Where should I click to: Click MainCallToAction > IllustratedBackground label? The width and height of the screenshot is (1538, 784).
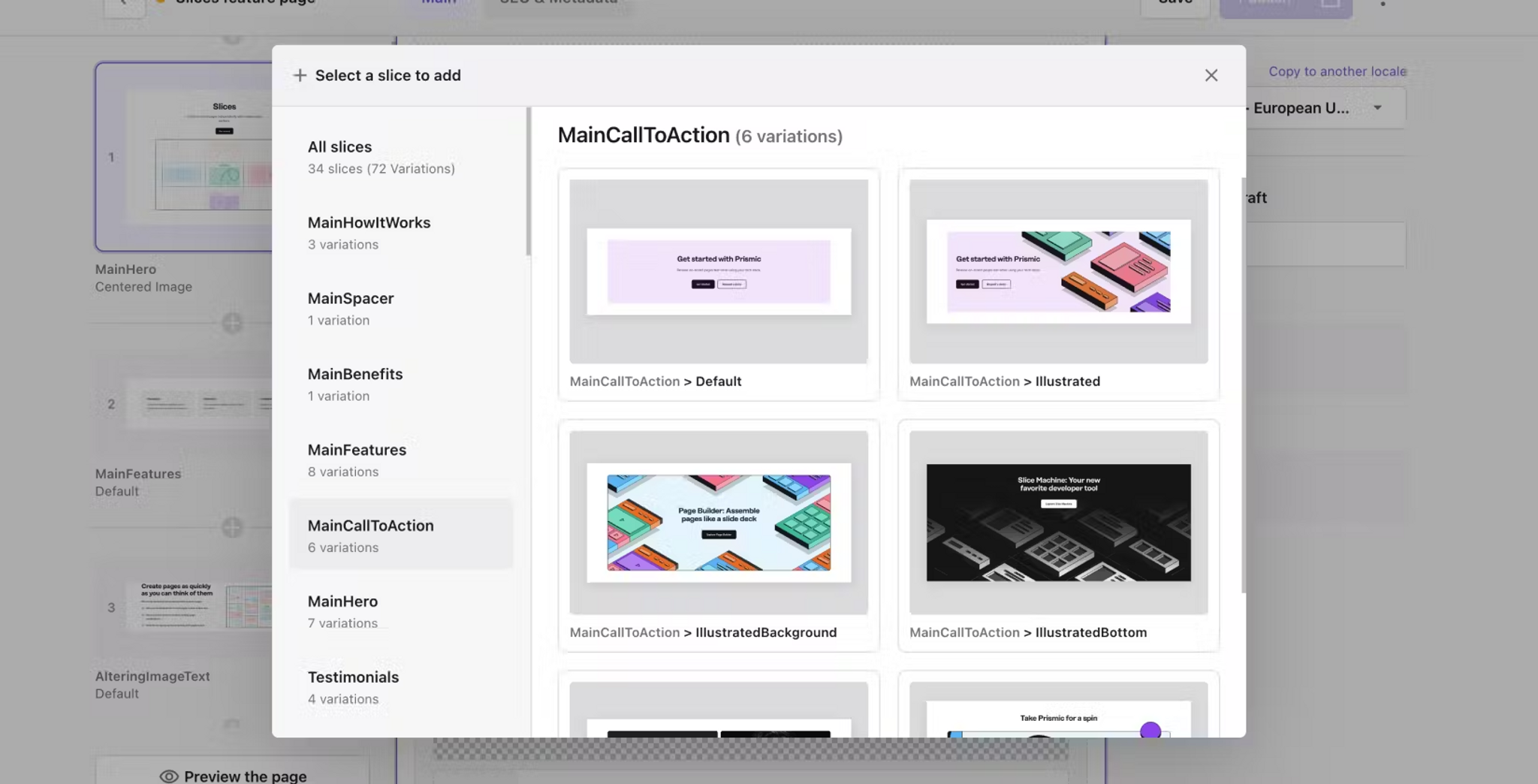[703, 632]
